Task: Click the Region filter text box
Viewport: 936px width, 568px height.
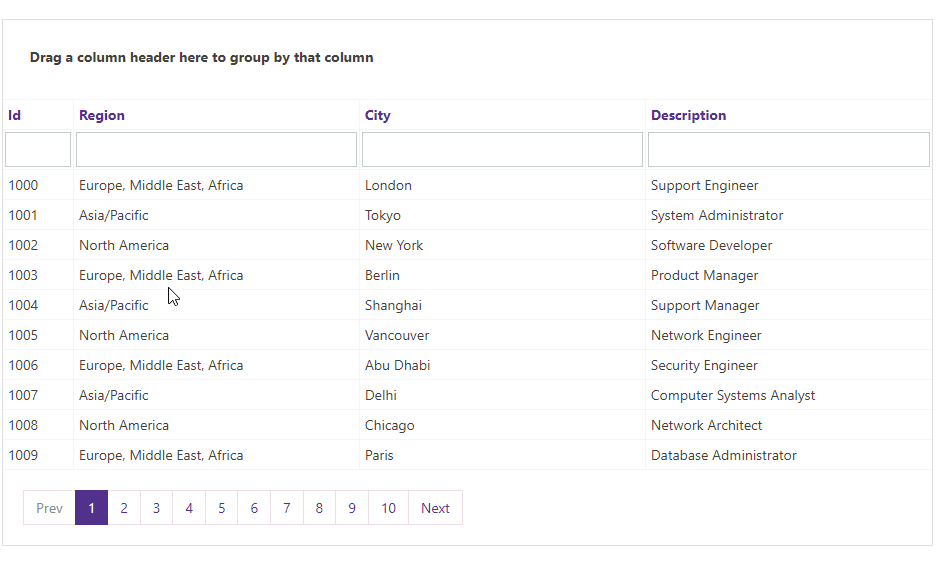Action: click(x=216, y=150)
